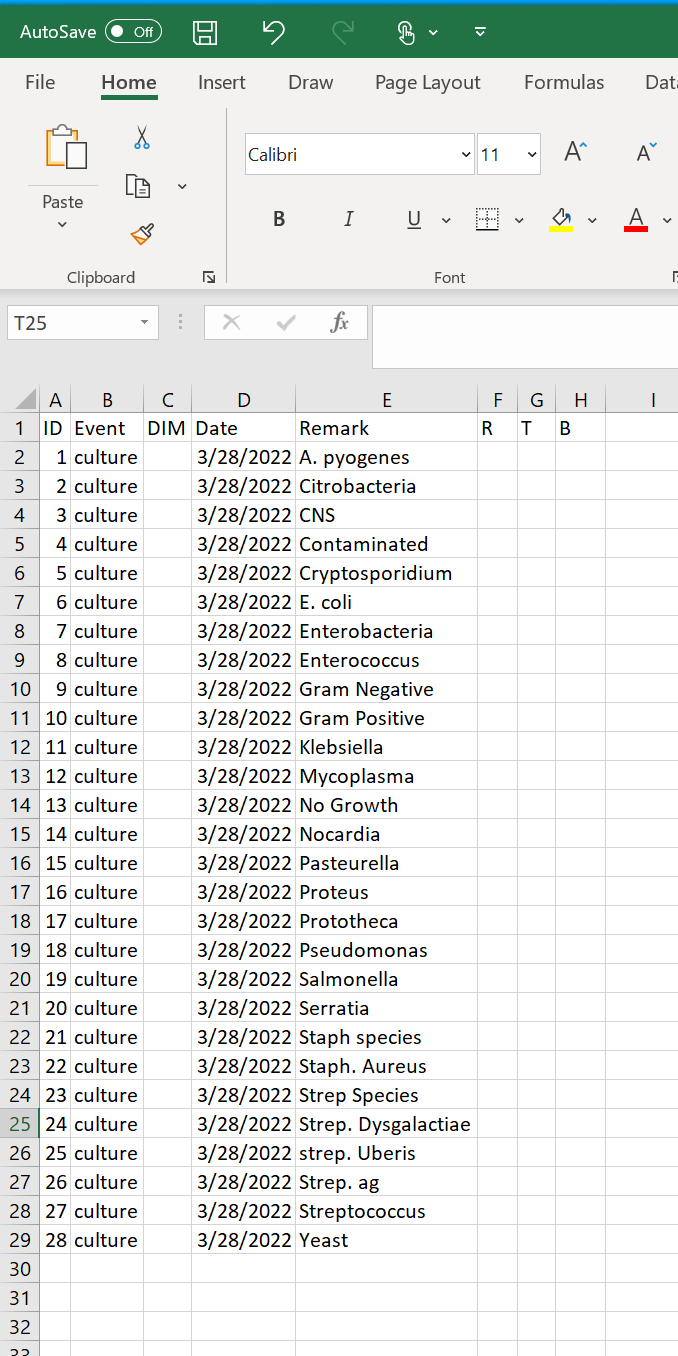The width and height of the screenshot is (678, 1356).
Task: Select the Format Painter brush icon
Action: (142, 234)
